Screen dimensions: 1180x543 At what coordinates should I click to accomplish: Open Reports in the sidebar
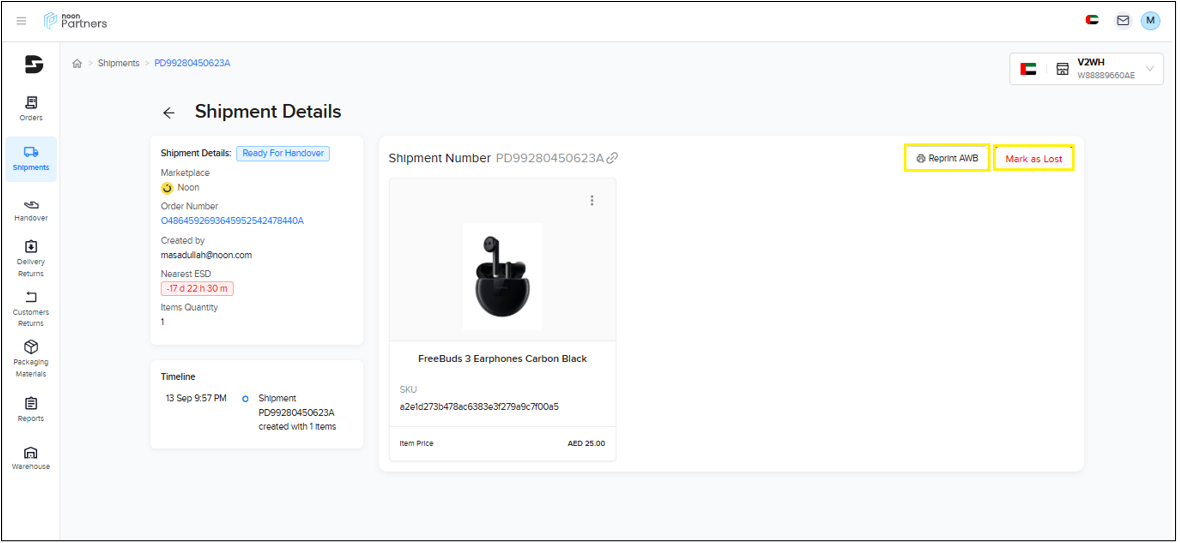click(31, 410)
